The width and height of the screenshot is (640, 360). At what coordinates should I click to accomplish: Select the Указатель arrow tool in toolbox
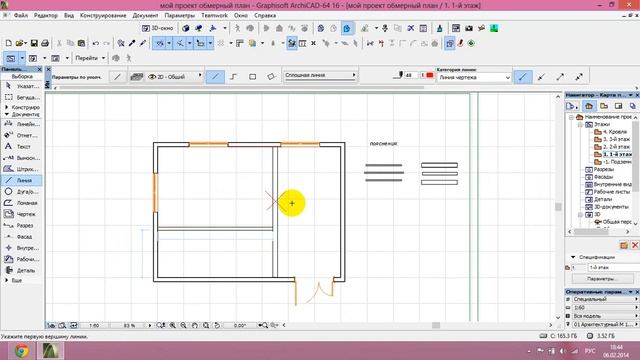tap(22, 86)
